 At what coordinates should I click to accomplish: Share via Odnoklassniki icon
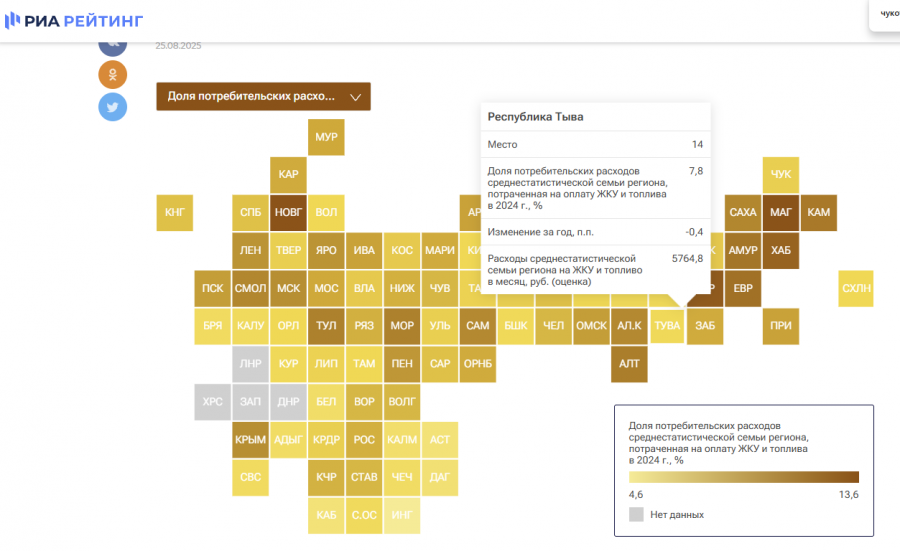coord(112,74)
